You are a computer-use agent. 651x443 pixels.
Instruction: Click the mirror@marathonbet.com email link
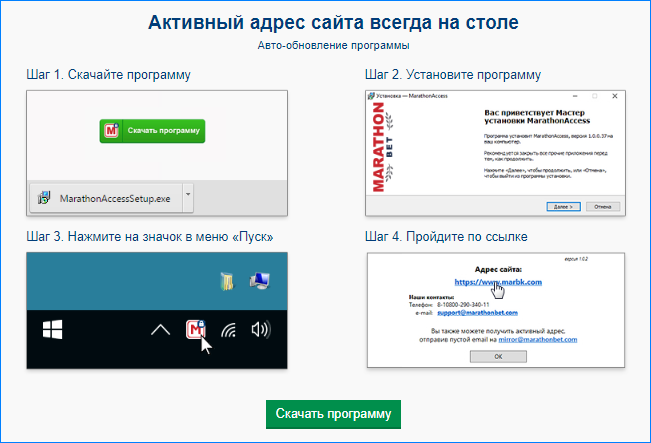pyautogui.click(x=538, y=340)
